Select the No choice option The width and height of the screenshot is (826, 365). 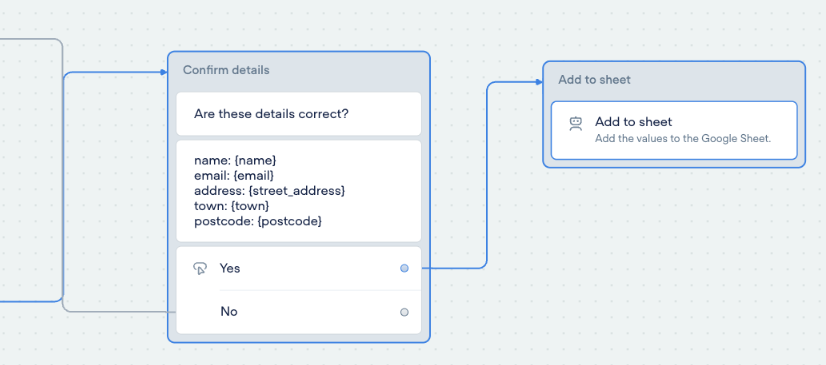point(299,312)
